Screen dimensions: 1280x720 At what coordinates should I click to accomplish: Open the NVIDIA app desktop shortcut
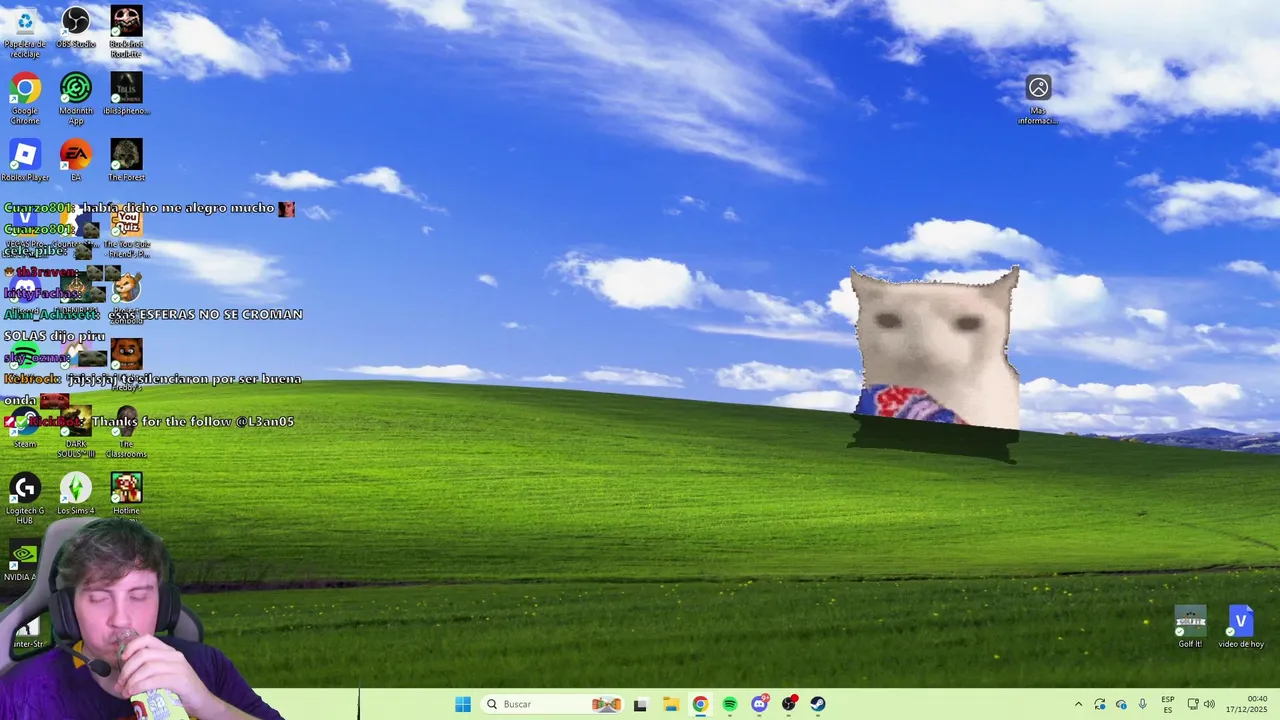22,562
